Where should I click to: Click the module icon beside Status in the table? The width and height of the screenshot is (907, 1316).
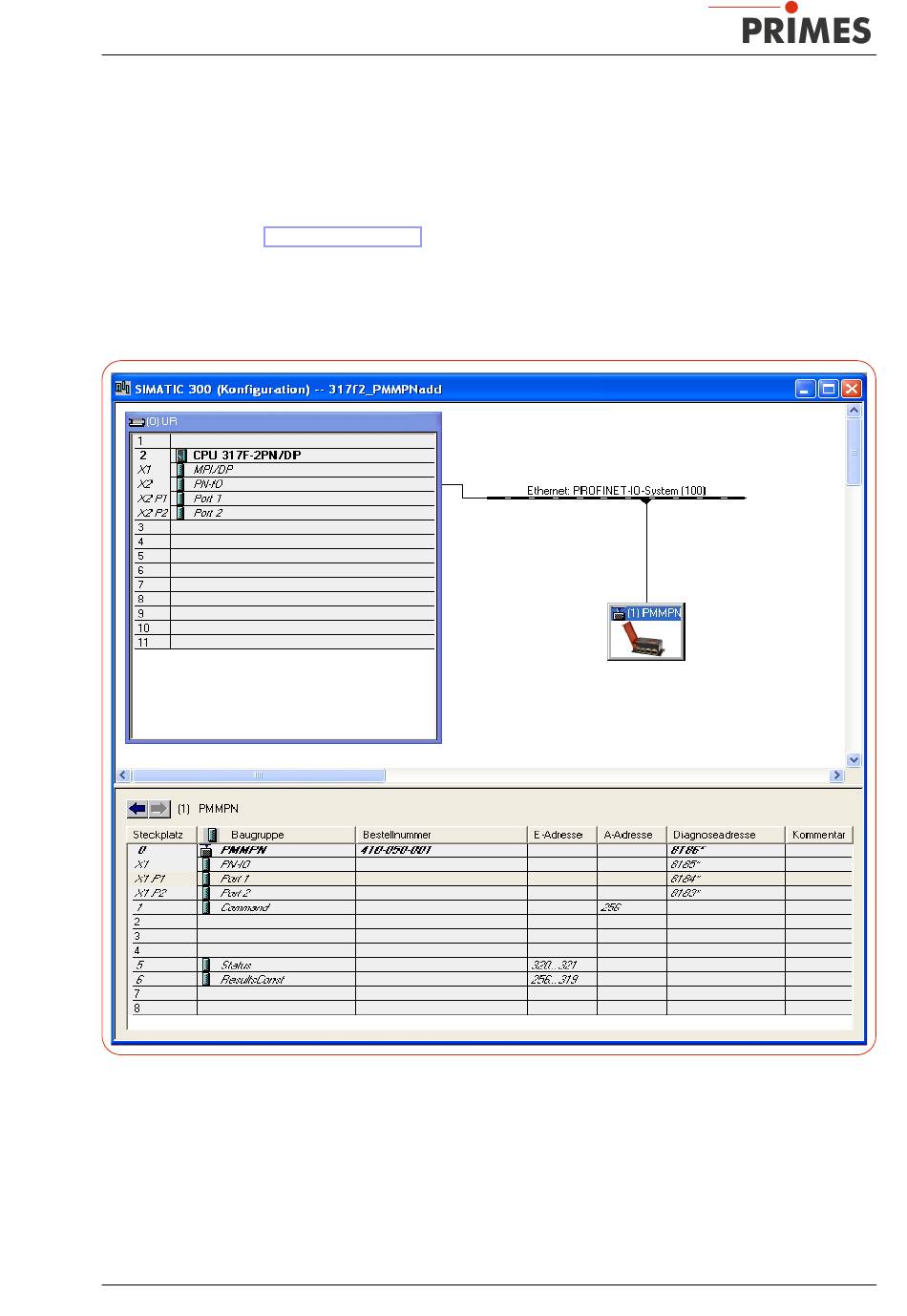tap(205, 965)
